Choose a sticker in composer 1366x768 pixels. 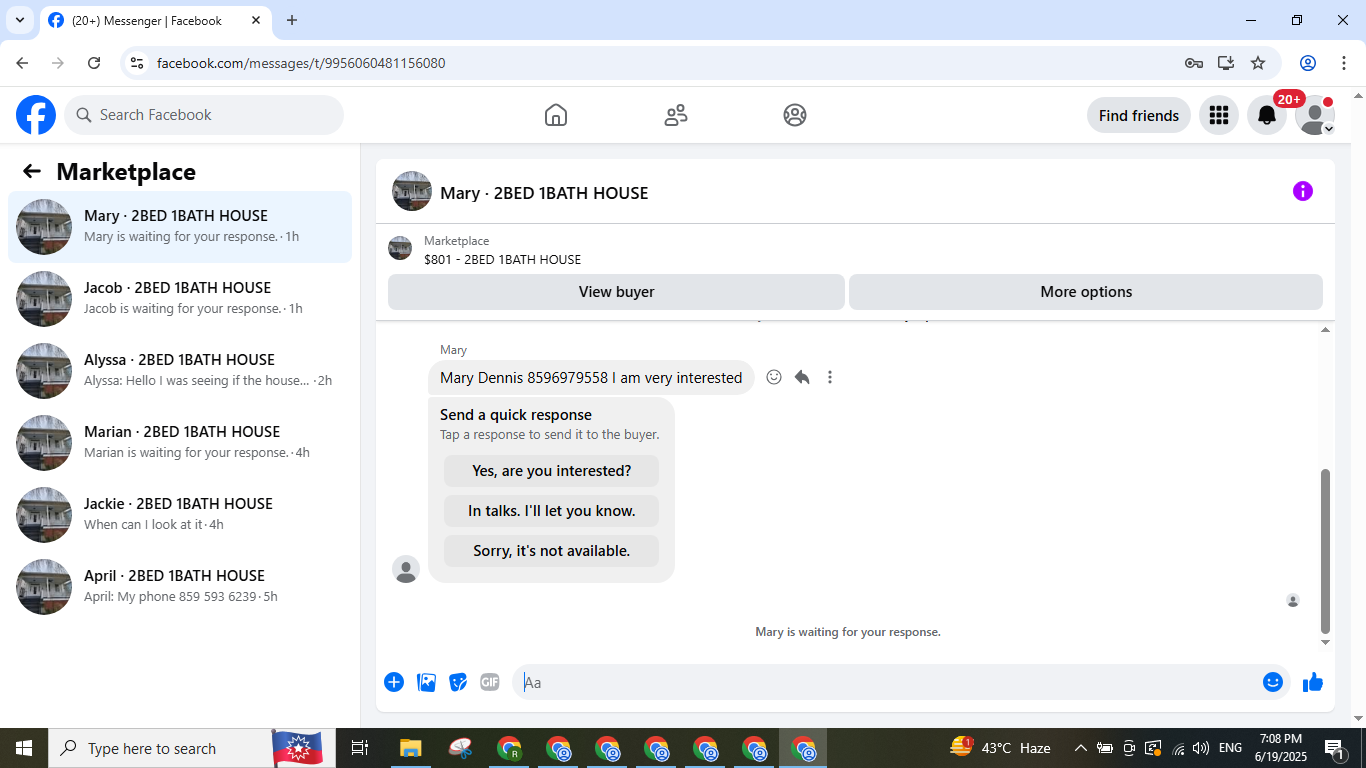(x=458, y=682)
